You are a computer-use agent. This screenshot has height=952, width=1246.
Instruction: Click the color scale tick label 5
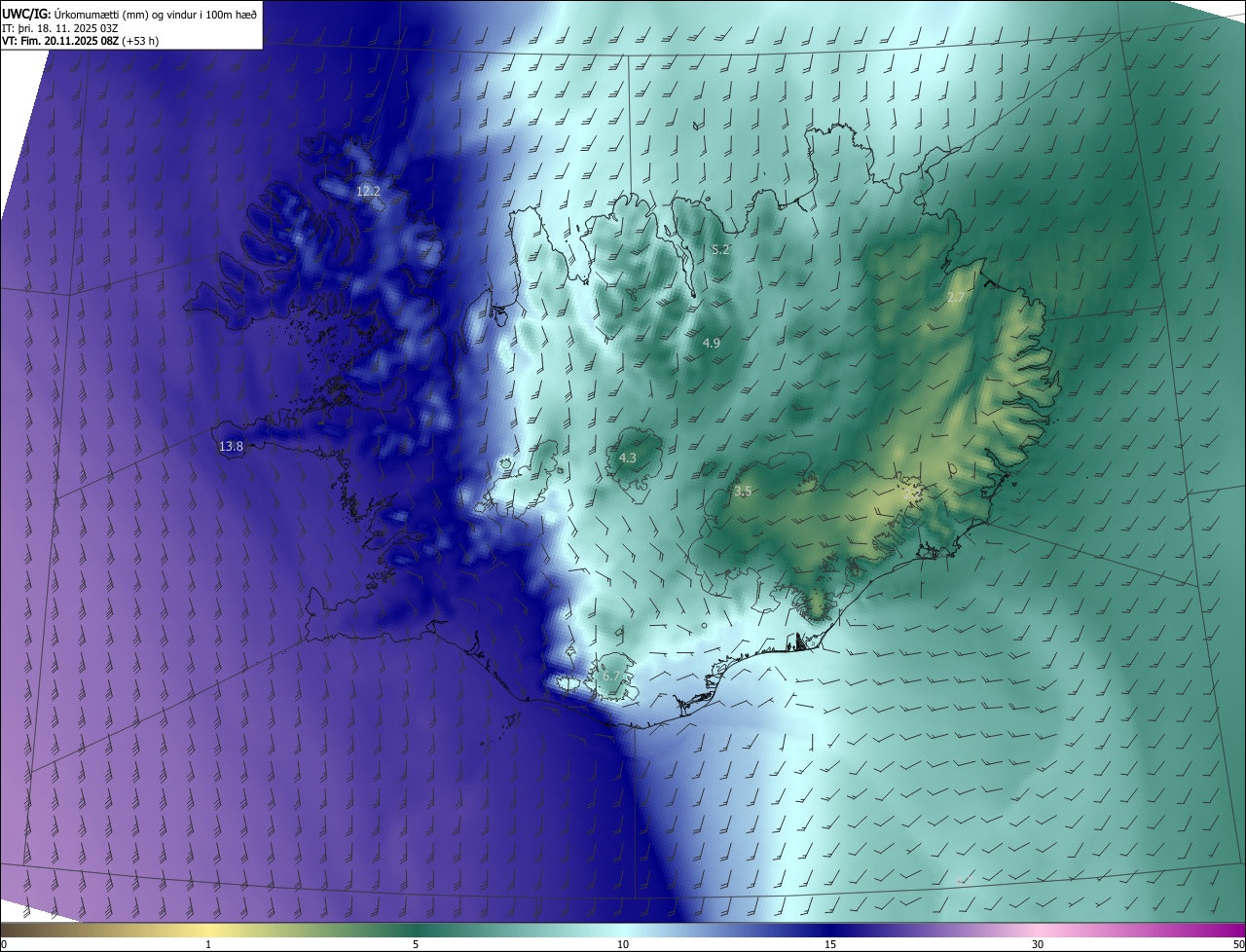click(x=416, y=944)
